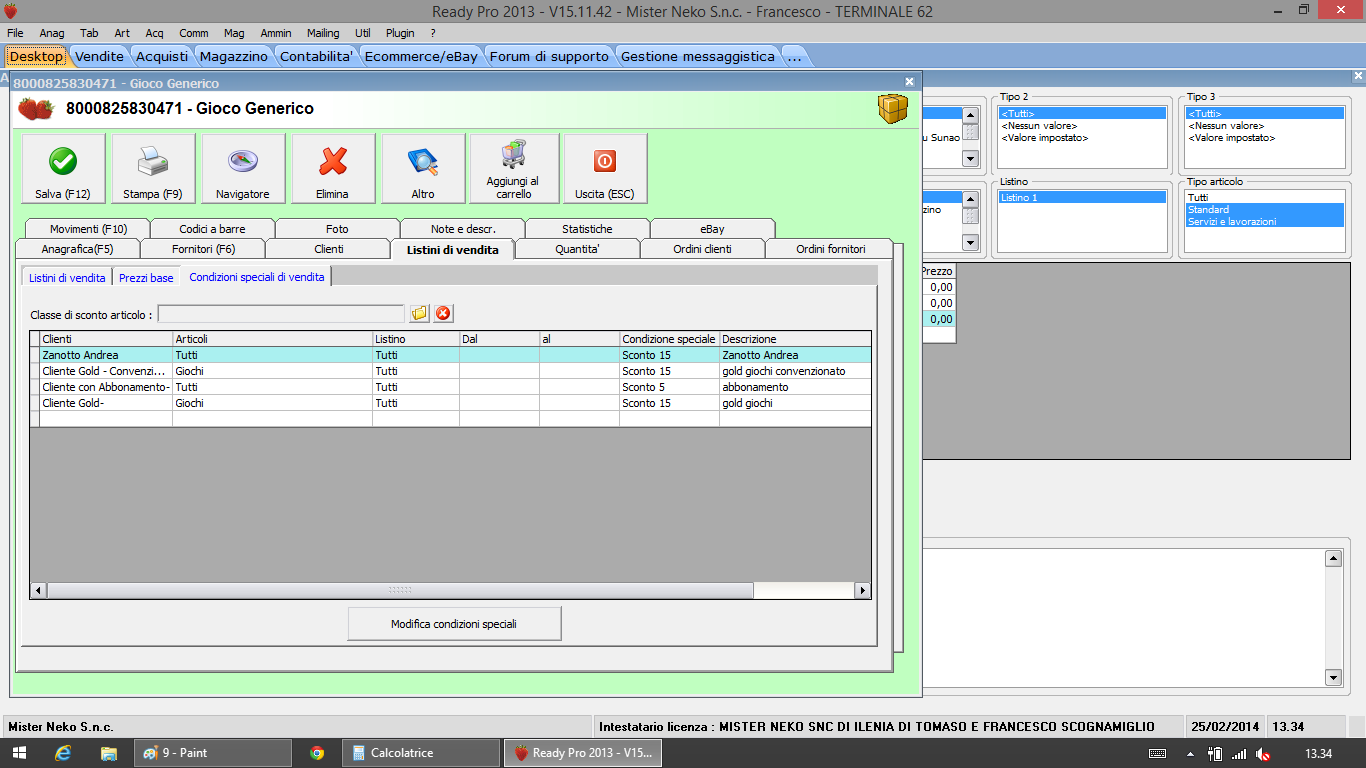Open the Navigatore compass tool
The image size is (1366, 768).
click(x=243, y=169)
